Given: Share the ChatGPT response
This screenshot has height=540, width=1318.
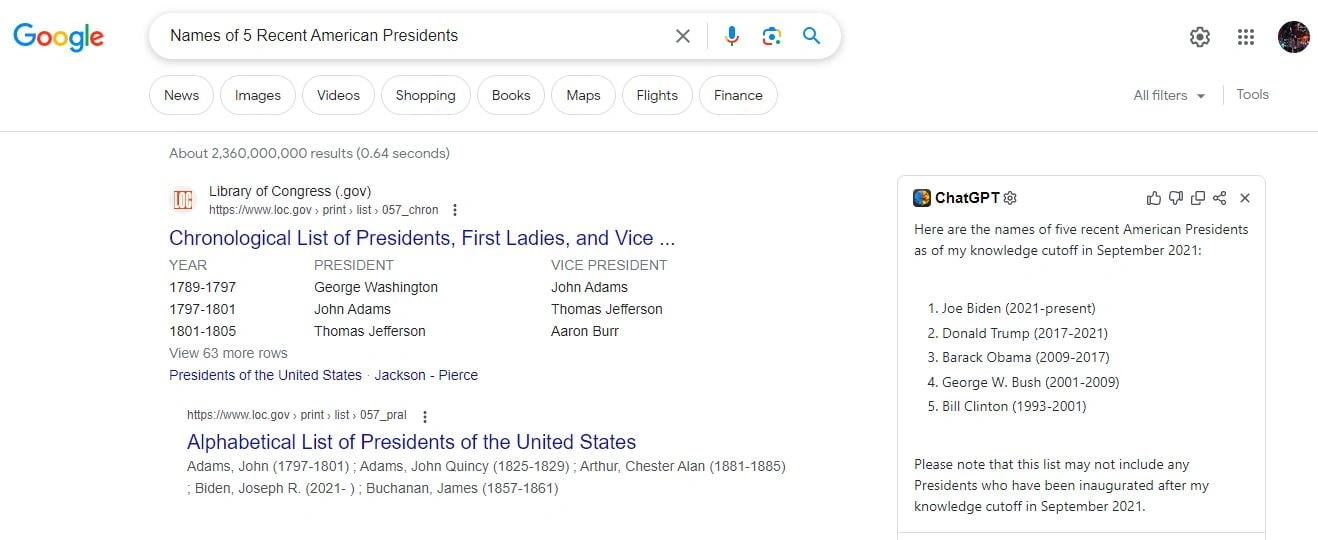Looking at the screenshot, I should pyautogui.click(x=1219, y=198).
